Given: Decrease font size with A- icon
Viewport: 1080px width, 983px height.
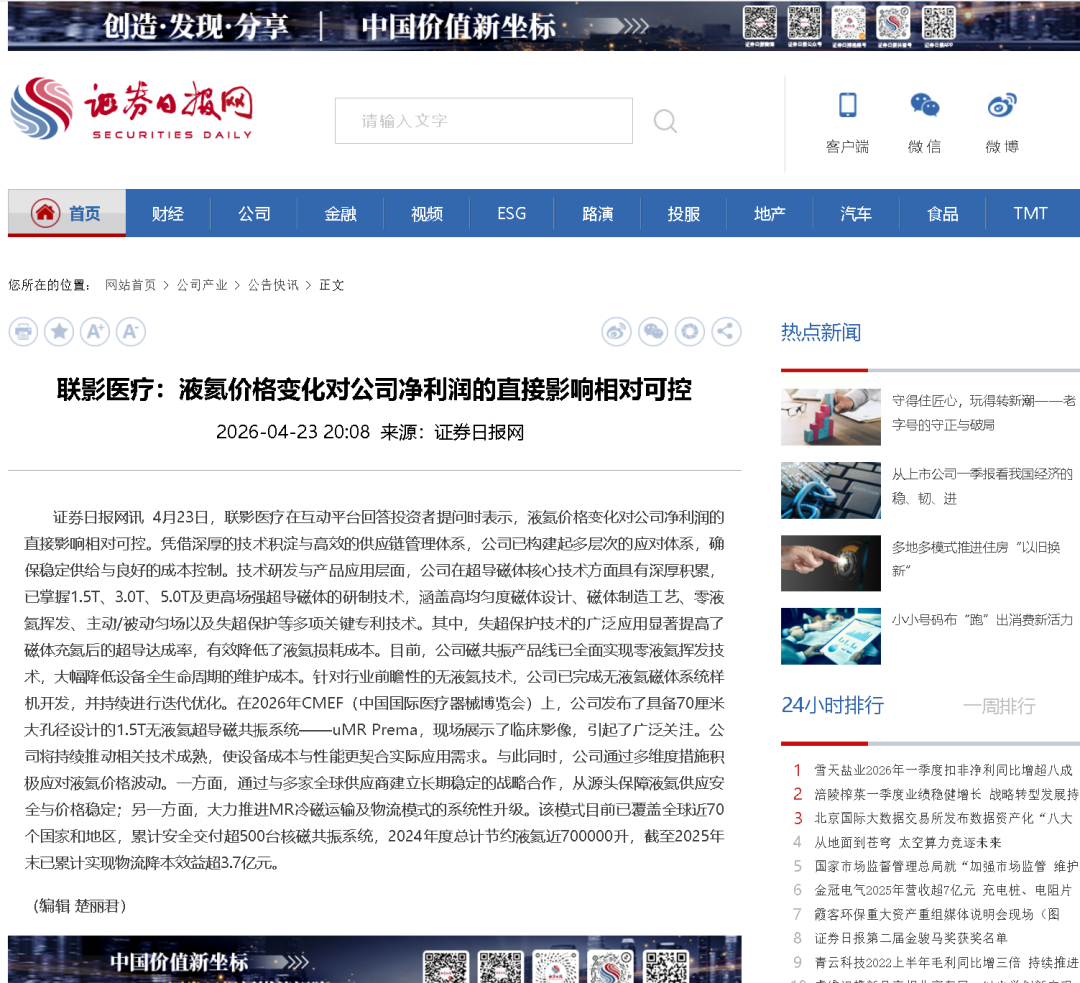Looking at the screenshot, I should 131,332.
